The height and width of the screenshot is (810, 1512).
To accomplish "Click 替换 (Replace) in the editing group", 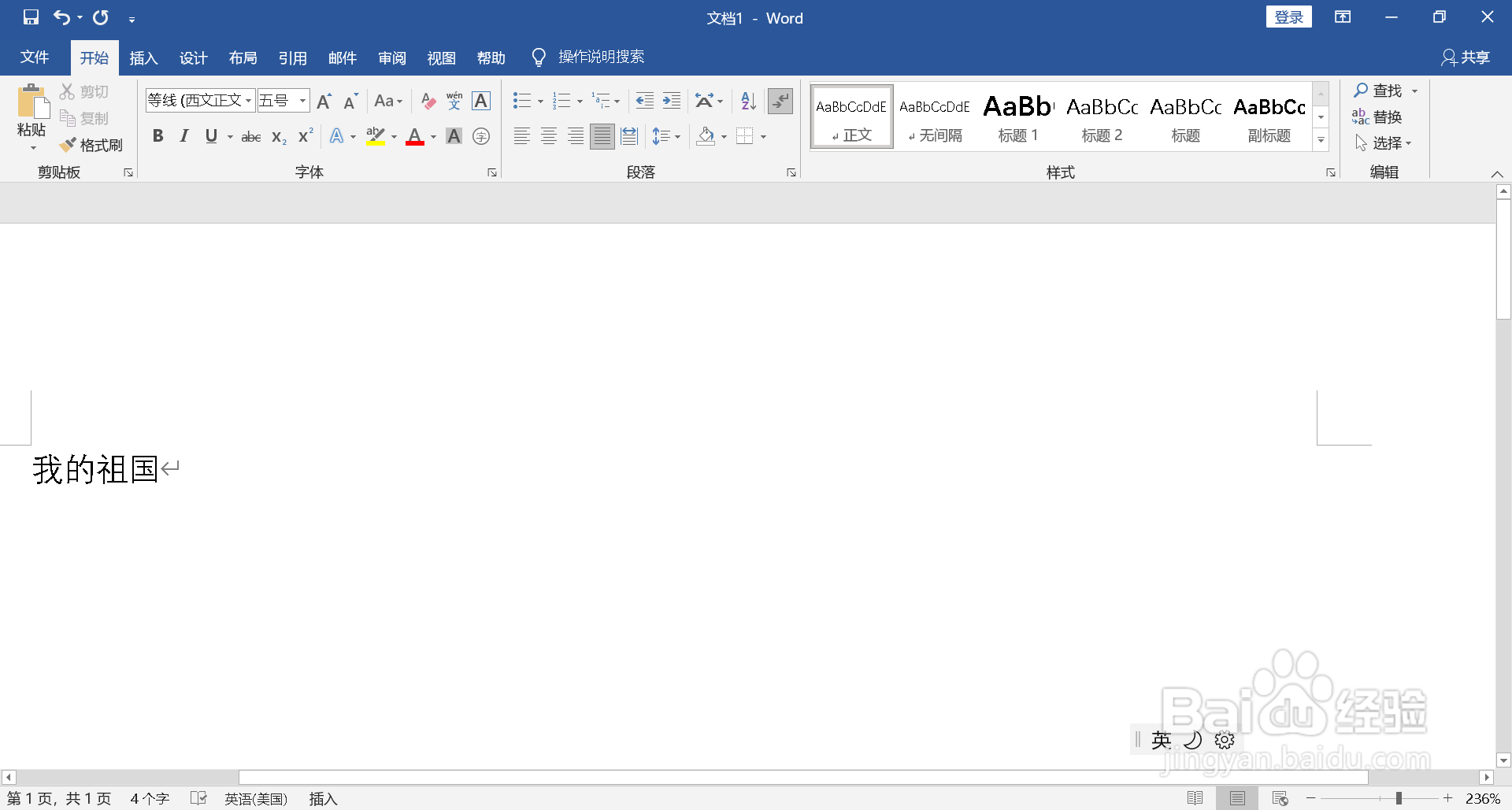I will tap(1377, 117).
